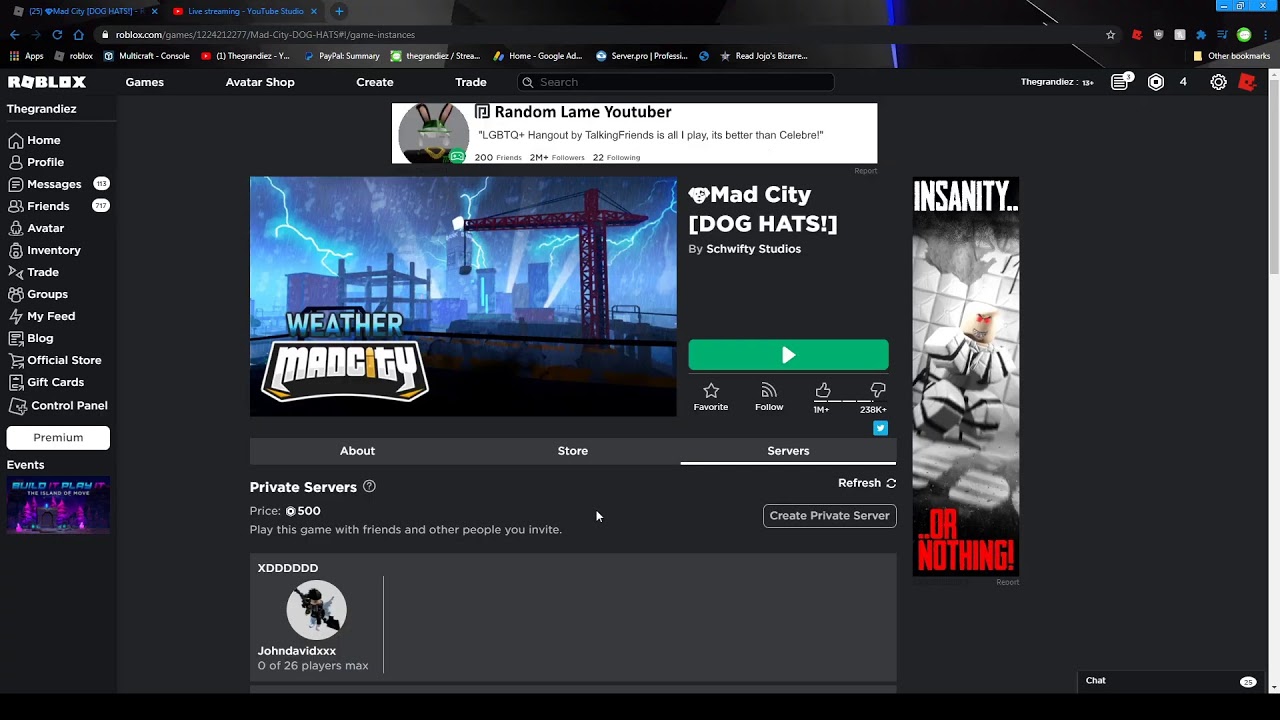Click the Groups icon in sidebar
The image size is (1280, 720).
click(x=16, y=294)
